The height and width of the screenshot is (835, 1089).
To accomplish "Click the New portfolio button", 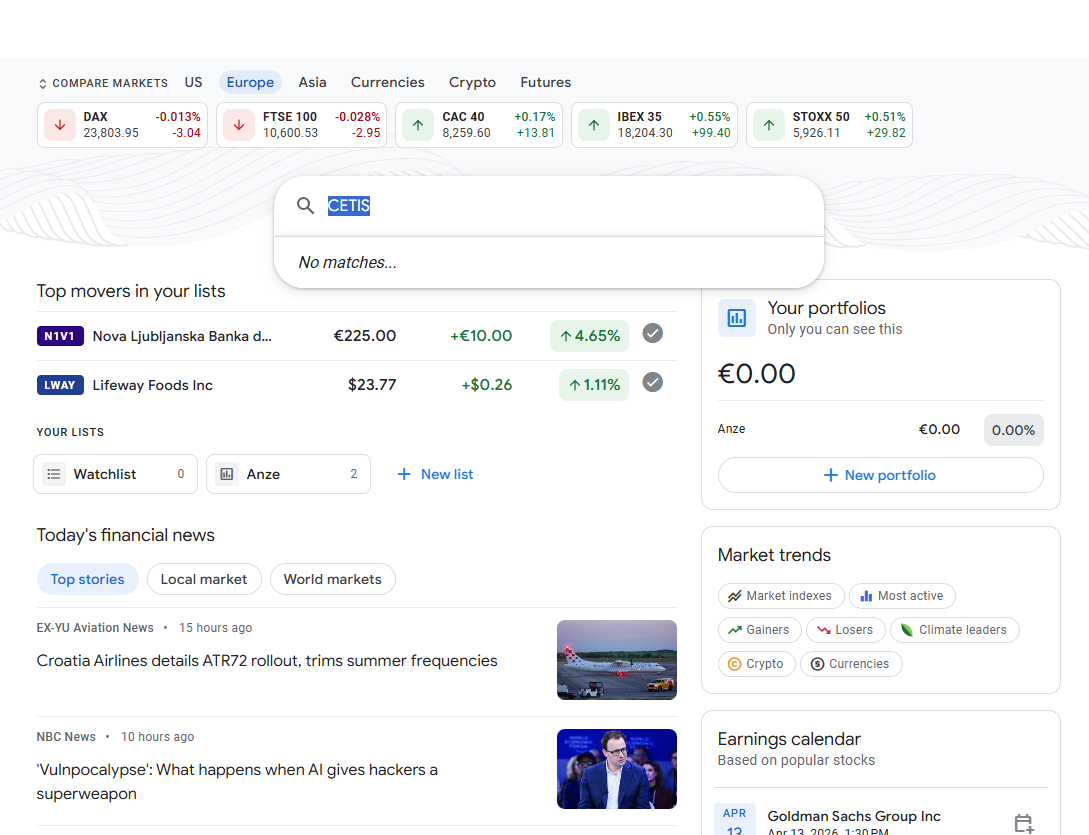I will tap(880, 475).
